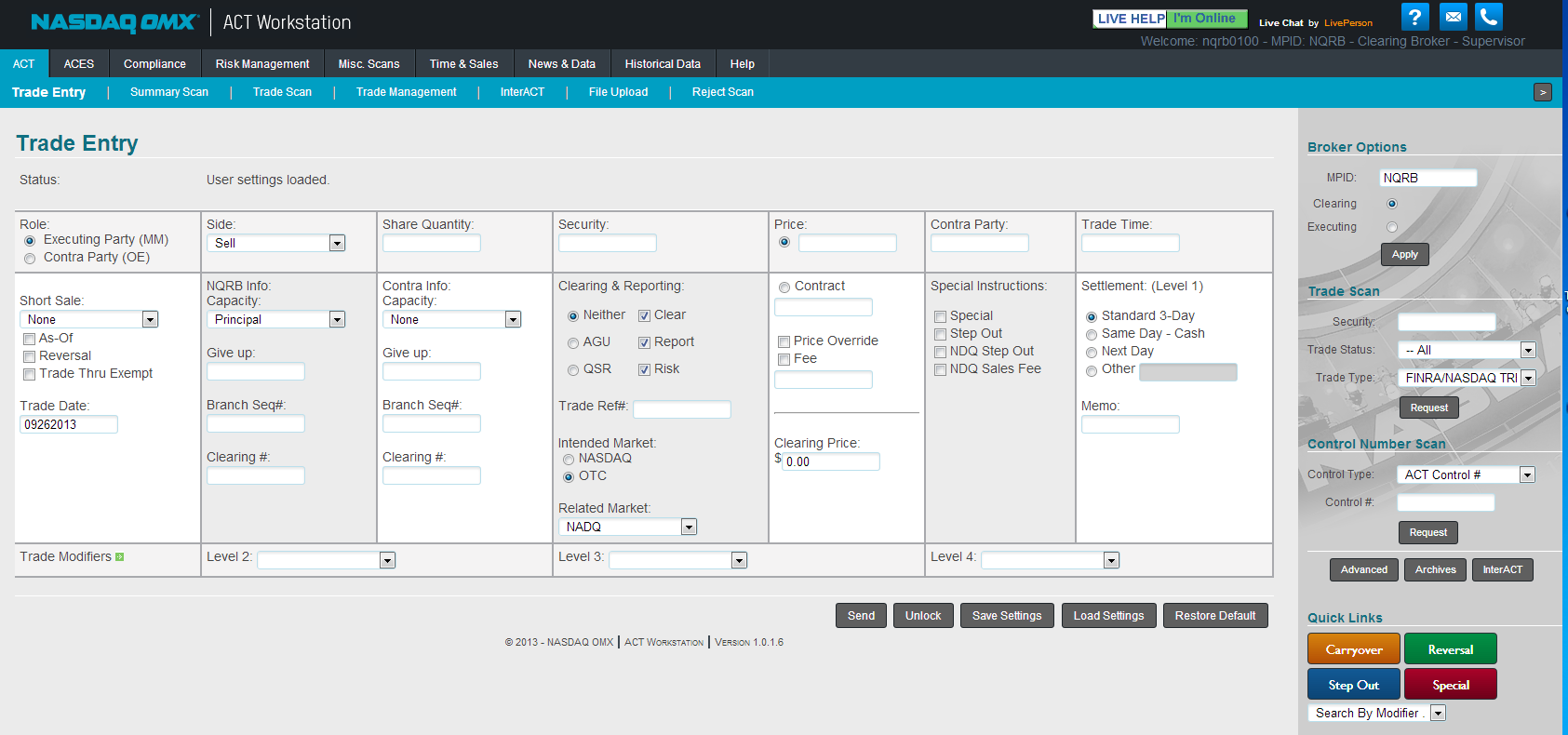Click Request under Trade Scan
Image resolution: width=1568 pixels, height=735 pixels.
(x=1429, y=408)
